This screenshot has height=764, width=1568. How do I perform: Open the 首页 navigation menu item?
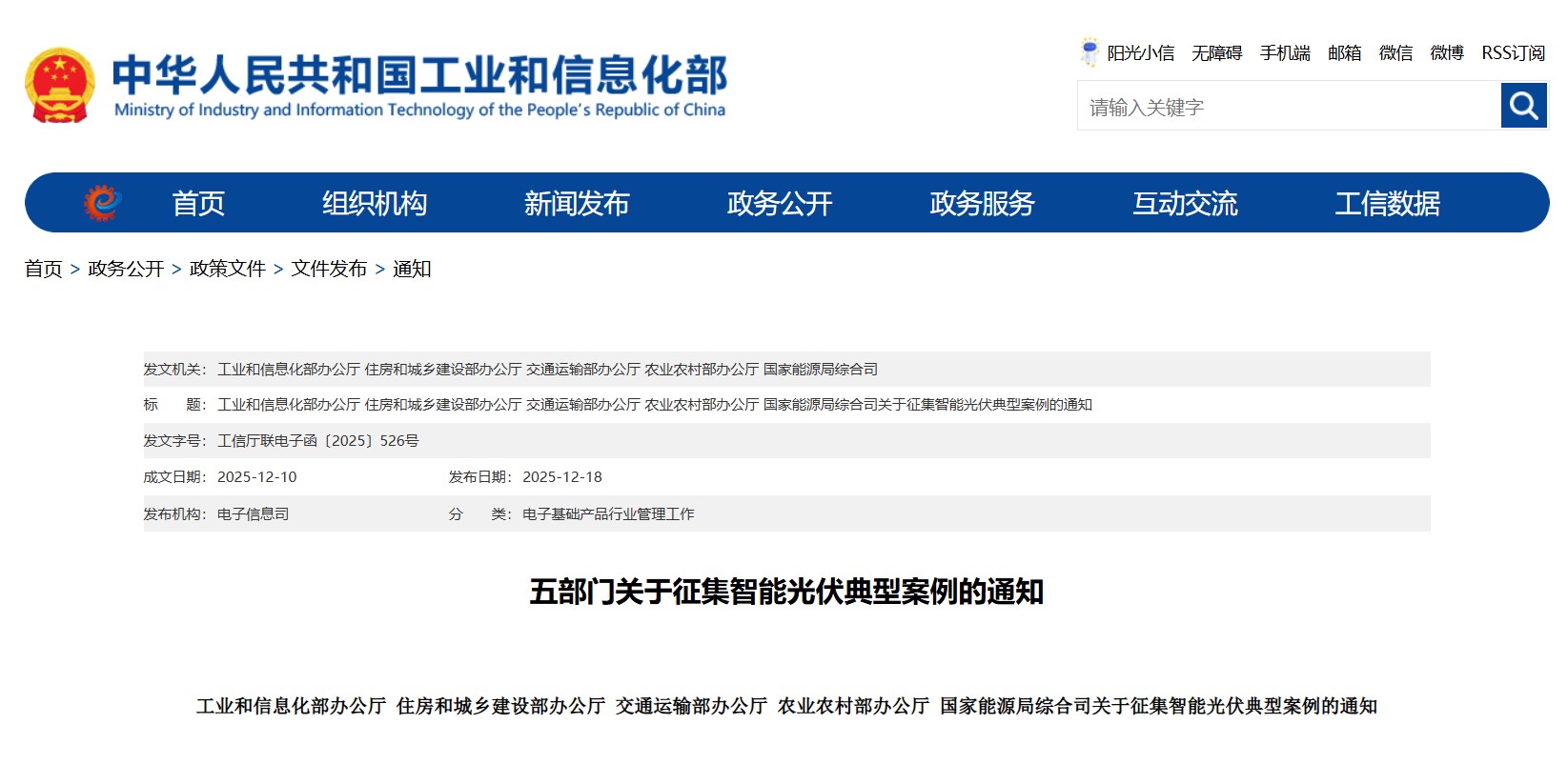(x=198, y=203)
